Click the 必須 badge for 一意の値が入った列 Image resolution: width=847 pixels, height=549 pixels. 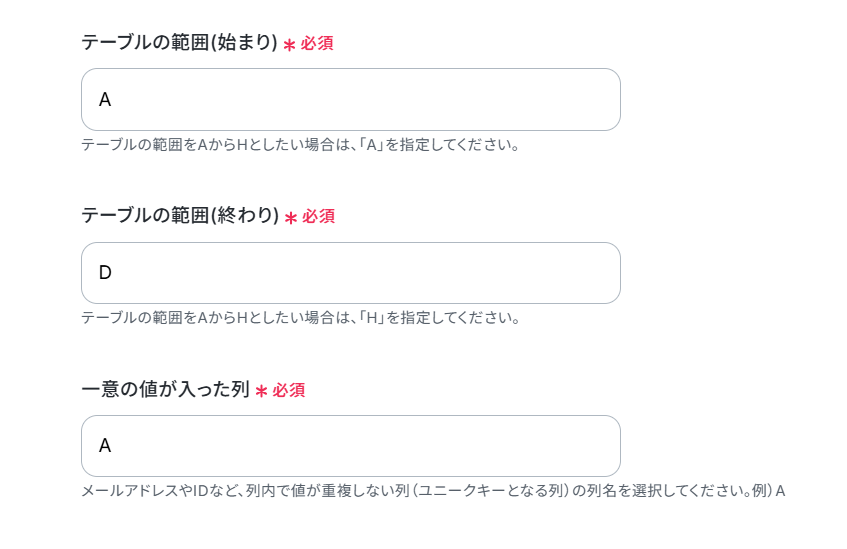click(x=289, y=390)
